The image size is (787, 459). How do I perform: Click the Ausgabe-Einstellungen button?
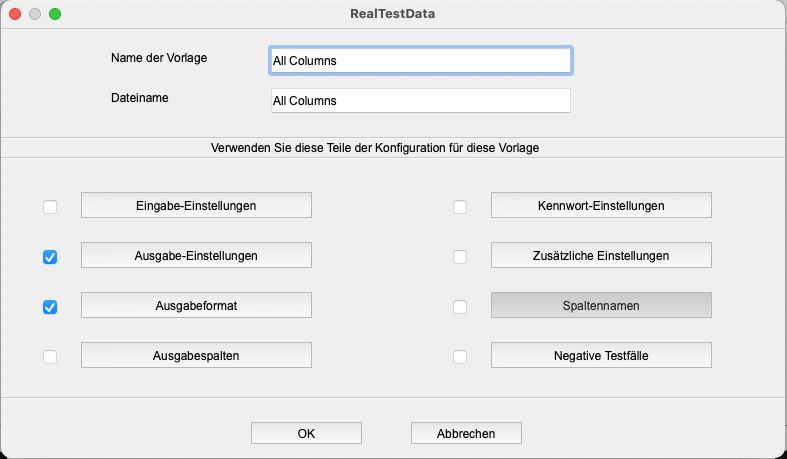coord(196,255)
